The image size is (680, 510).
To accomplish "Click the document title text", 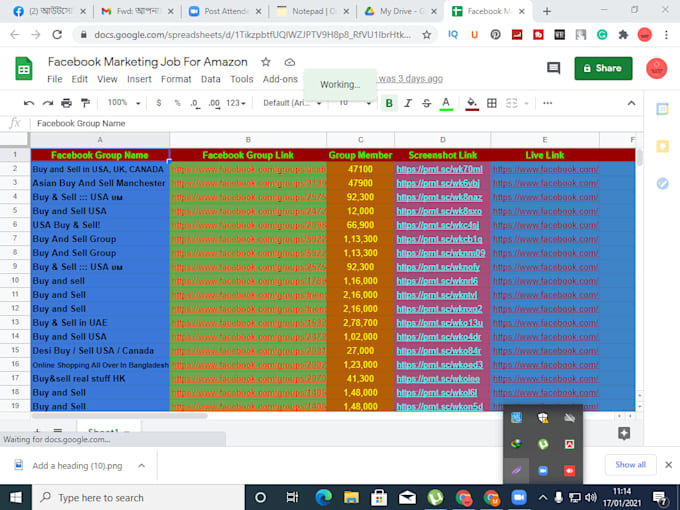I will pyautogui.click(x=147, y=62).
